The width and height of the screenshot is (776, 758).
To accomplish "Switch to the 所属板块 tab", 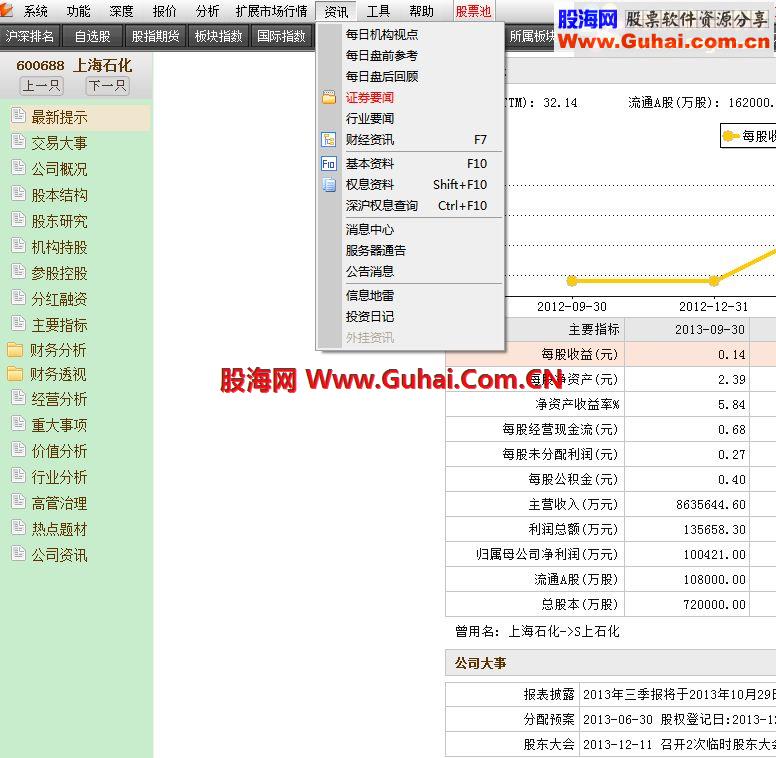I will click(531, 36).
